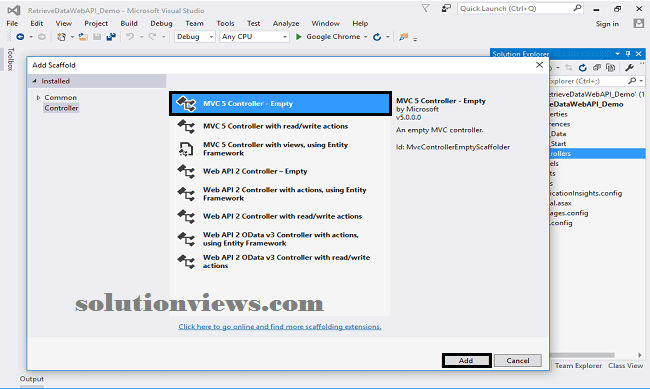The width and height of the screenshot is (650, 389).
Task: Select Web API 2 Controller with actions, using Entity Framework
Action: 280,194
